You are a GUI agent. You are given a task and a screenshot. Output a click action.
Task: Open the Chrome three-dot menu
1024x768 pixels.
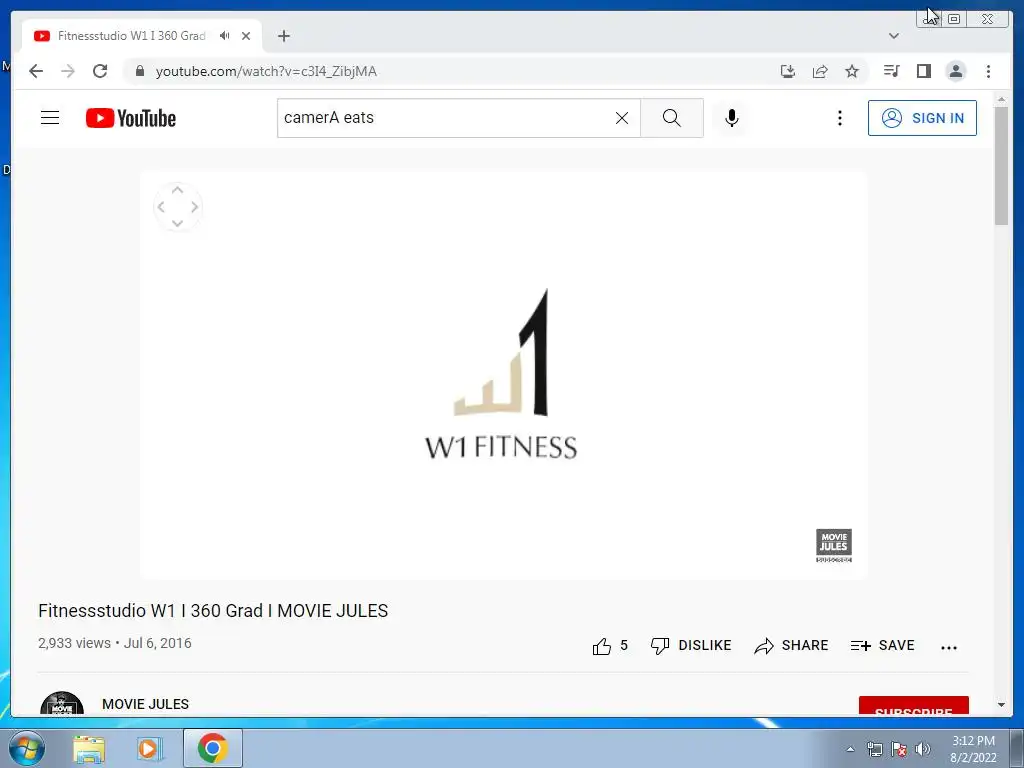(x=988, y=71)
